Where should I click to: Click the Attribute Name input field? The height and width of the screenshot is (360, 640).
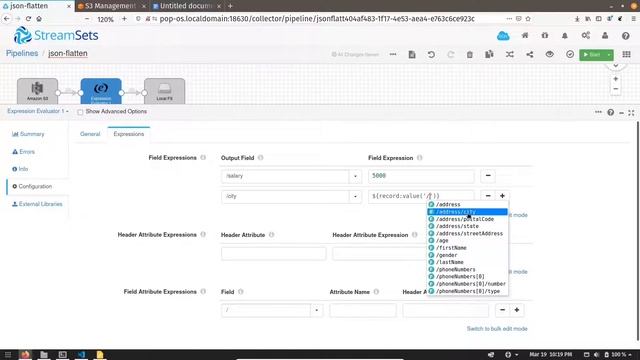pyautogui.click(x=363, y=310)
